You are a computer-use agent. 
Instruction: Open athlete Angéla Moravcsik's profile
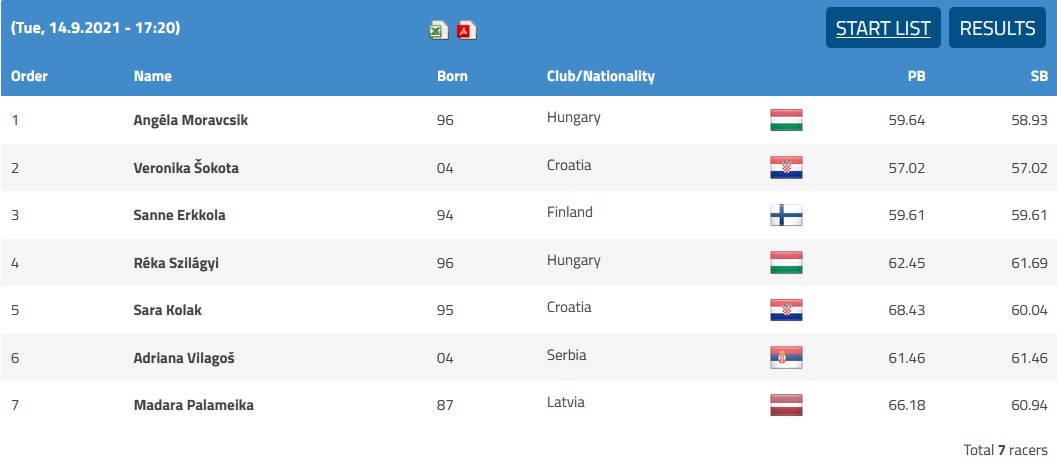(x=191, y=121)
